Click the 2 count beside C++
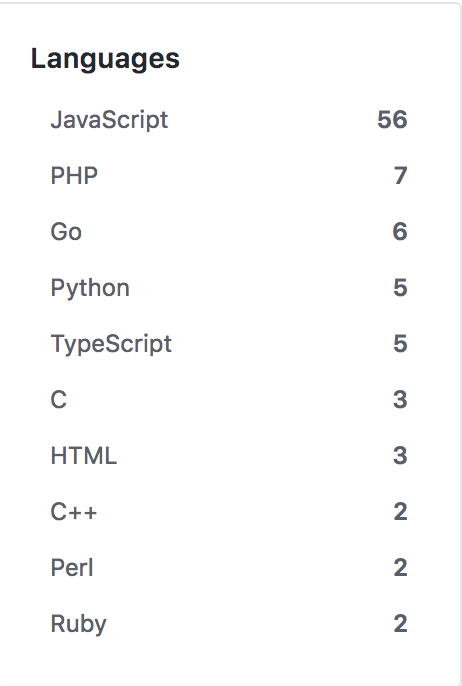The image size is (462, 686). click(400, 512)
